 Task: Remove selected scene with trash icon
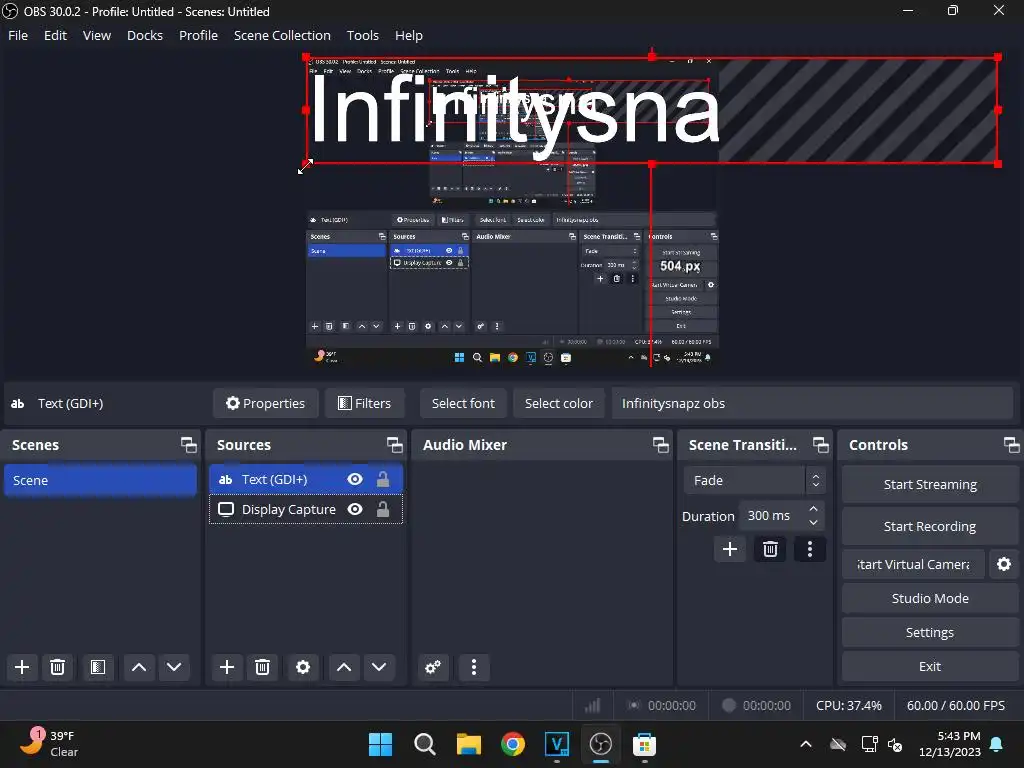pyautogui.click(x=57, y=667)
